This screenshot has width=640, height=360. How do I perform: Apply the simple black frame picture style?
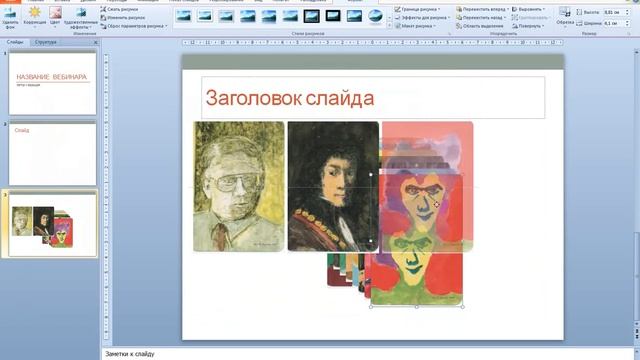[354, 16]
